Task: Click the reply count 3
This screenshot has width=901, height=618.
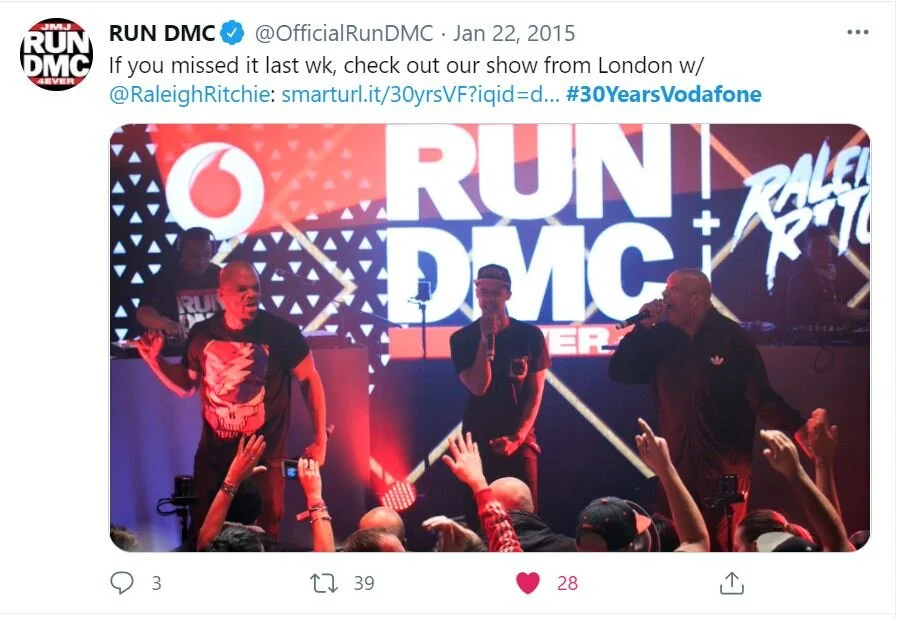Action: (156, 583)
